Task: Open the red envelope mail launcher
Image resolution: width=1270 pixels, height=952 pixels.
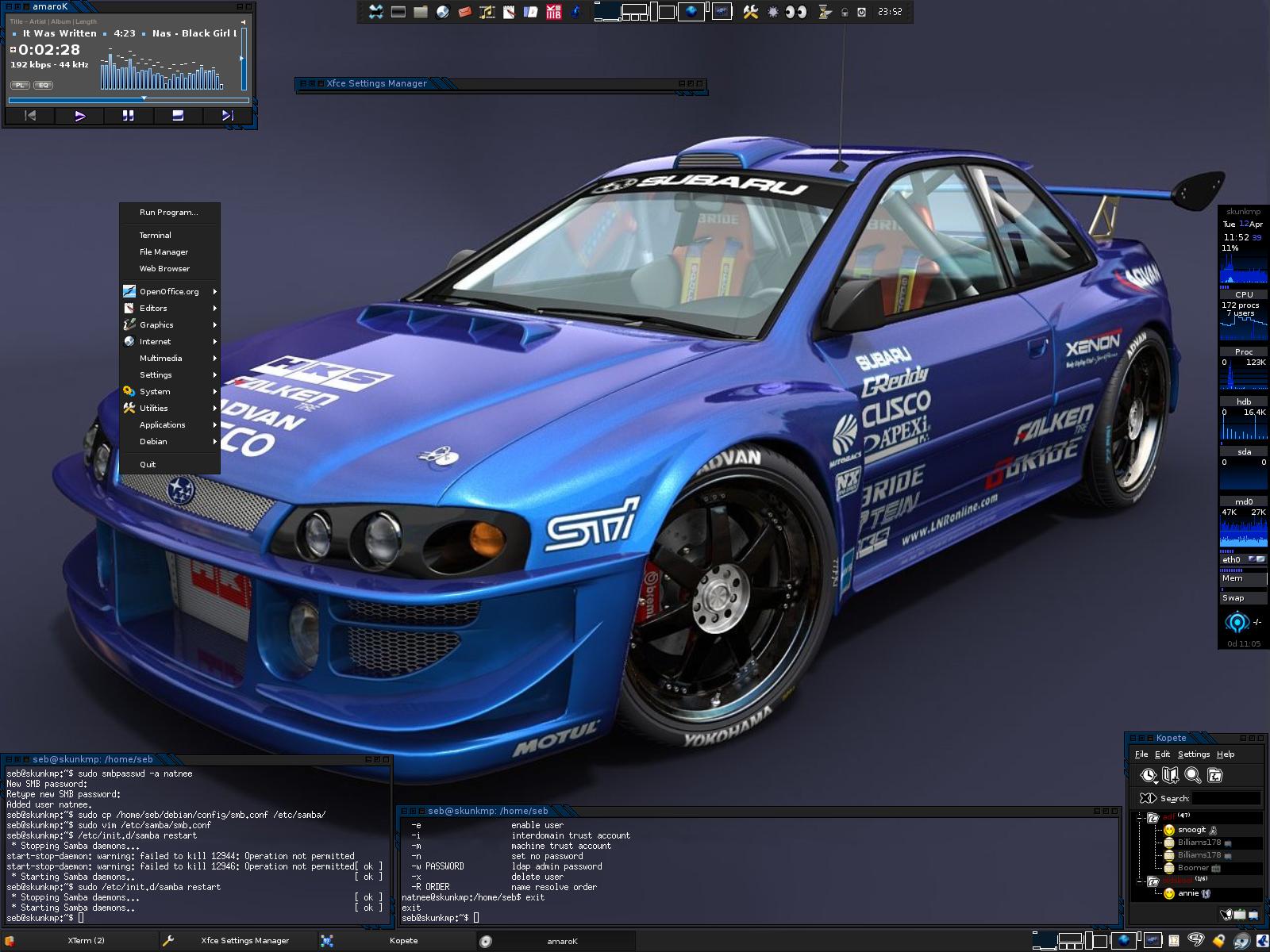Action: (x=465, y=12)
